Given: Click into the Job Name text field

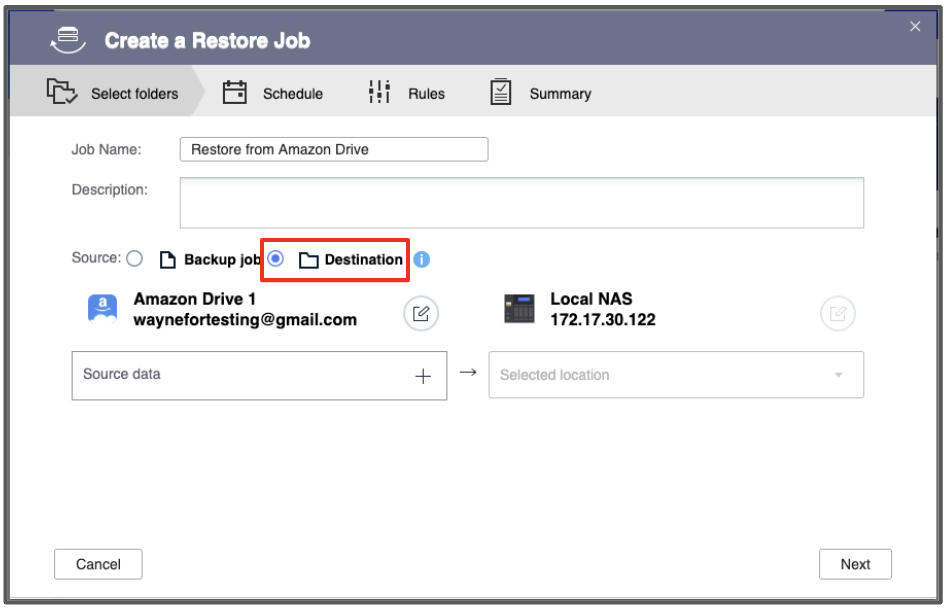Looking at the screenshot, I should (334, 150).
